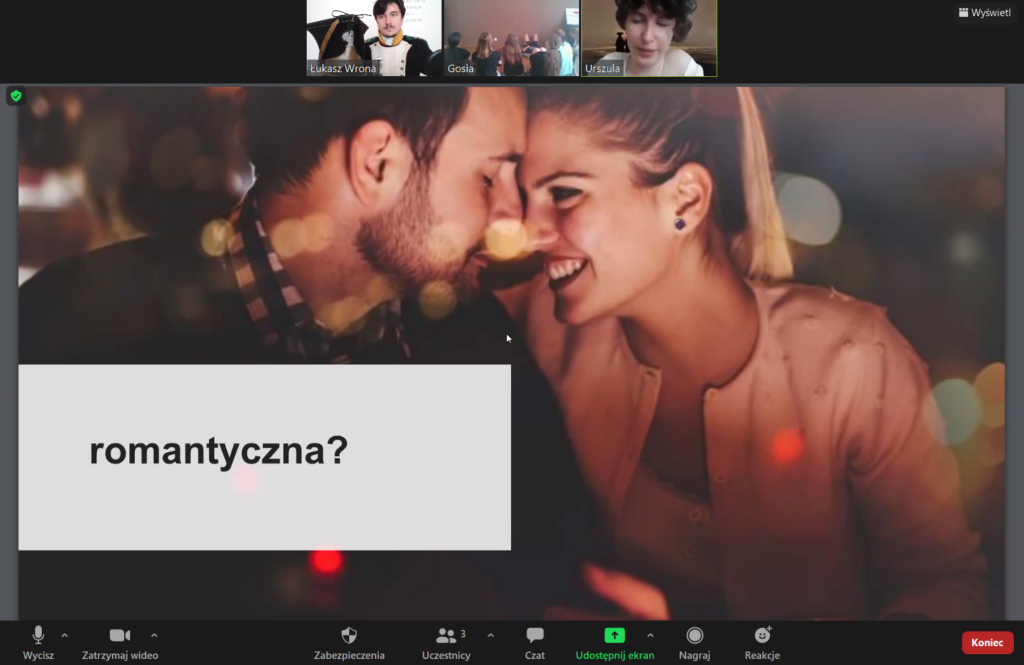Image resolution: width=1024 pixels, height=665 pixels.
Task: Expand share options arrow beside Udostępnij ekran
Action: (650, 635)
